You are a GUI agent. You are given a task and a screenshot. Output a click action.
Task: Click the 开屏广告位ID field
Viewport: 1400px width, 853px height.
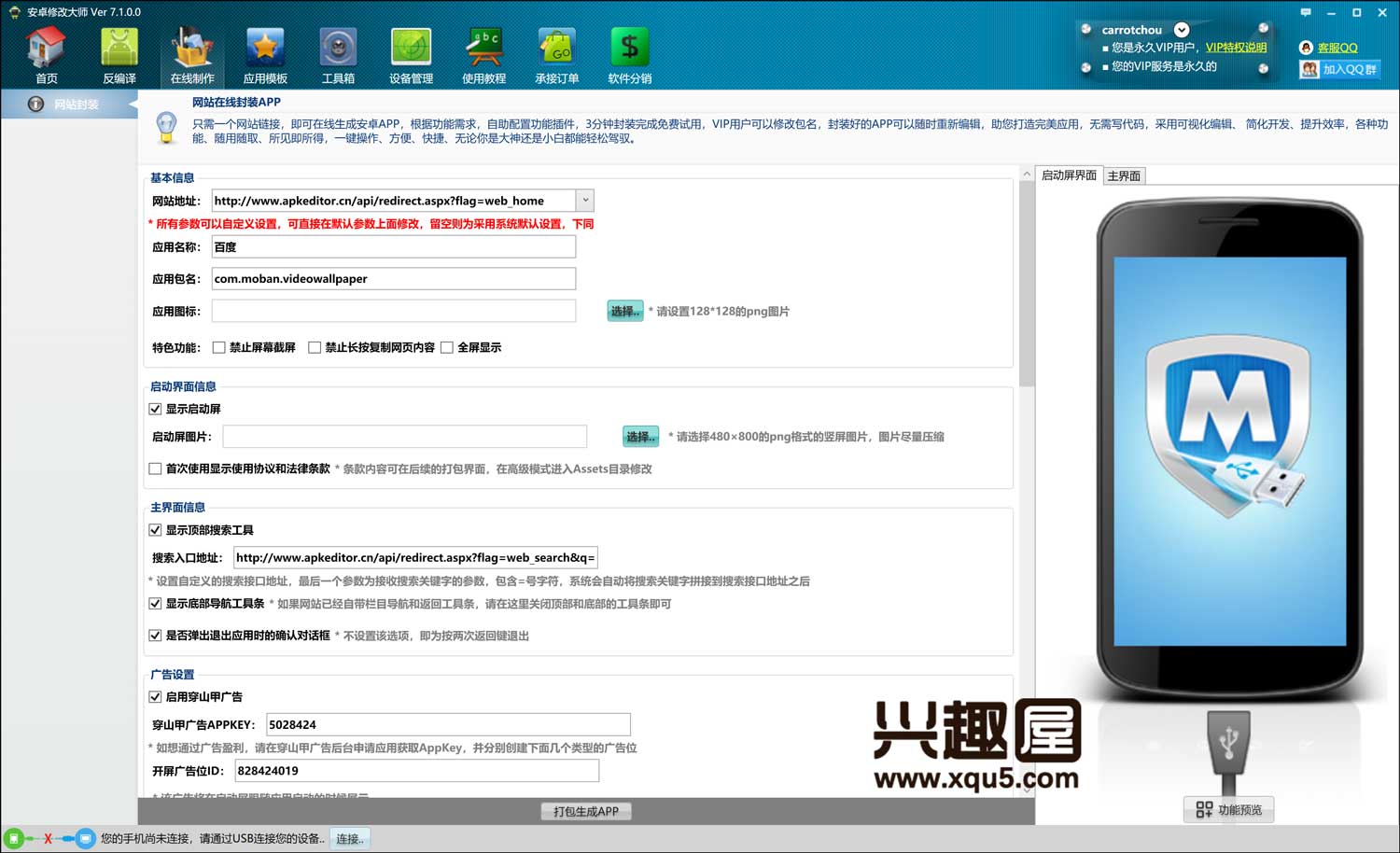click(x=416, y=771)
